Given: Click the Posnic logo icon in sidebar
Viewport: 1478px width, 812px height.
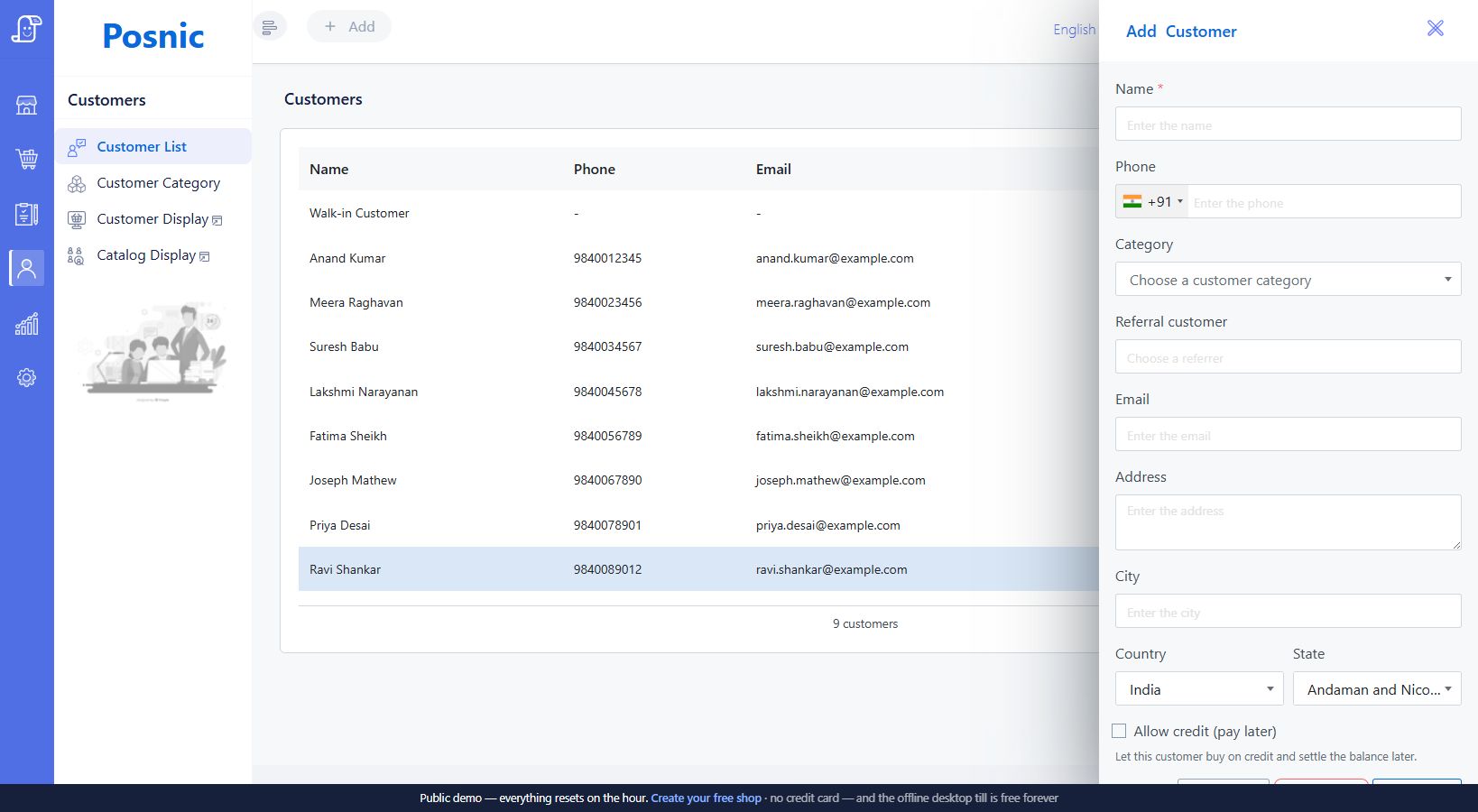Looking at the screenshot, I should [26, 28].
